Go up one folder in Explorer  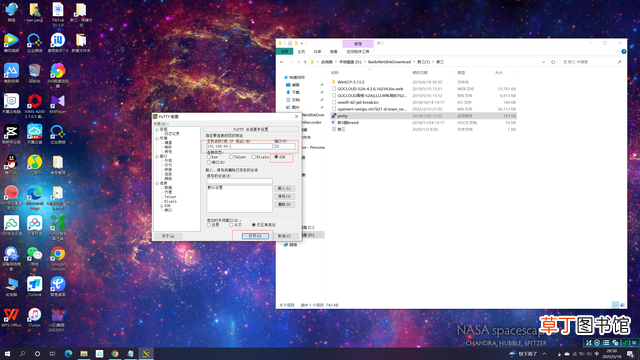(305, 62)
